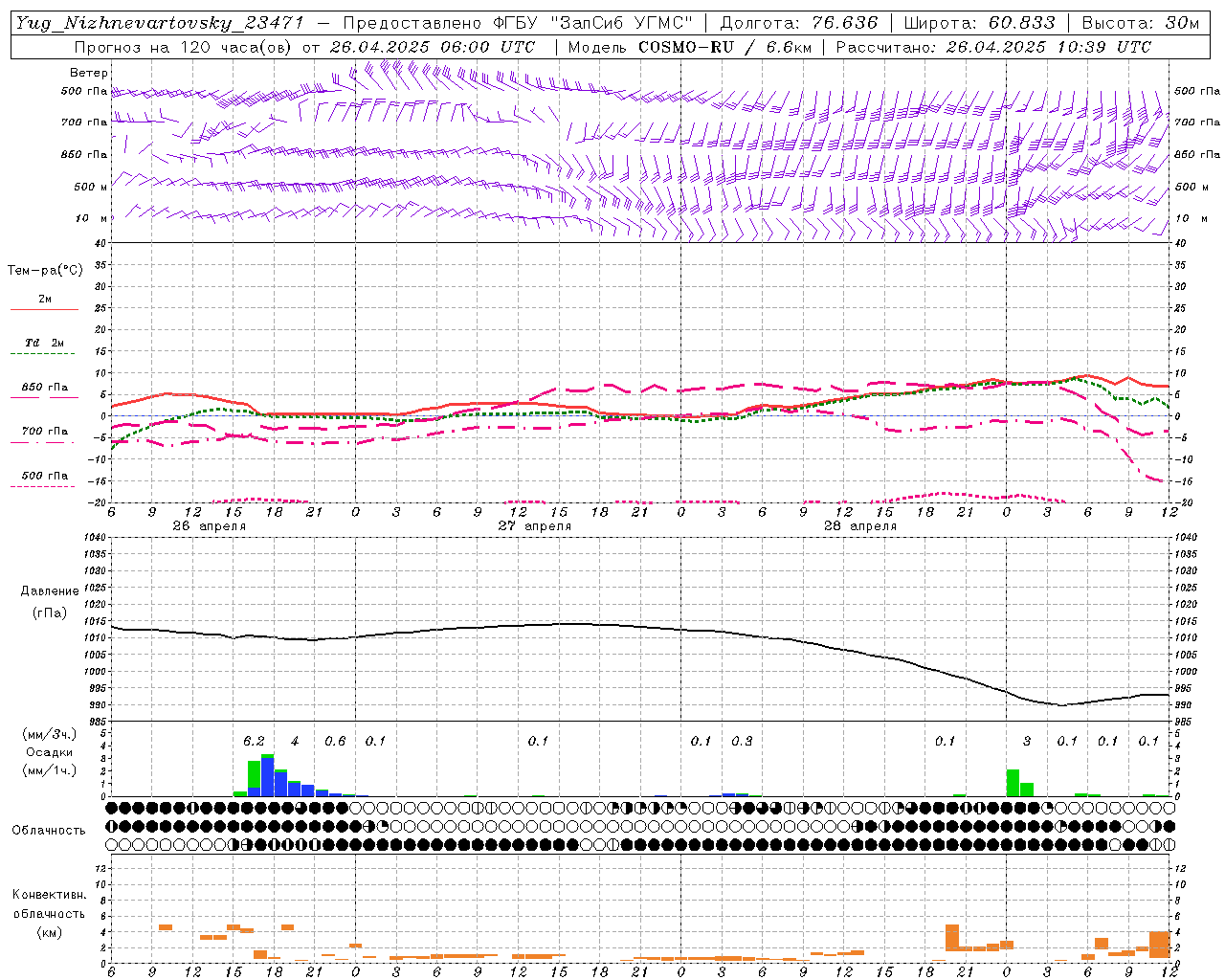The height and width of the screenshot is (980, 1225).
Task: Click the dotted line sample under 500 гПа legend
Action: point(43,486)
